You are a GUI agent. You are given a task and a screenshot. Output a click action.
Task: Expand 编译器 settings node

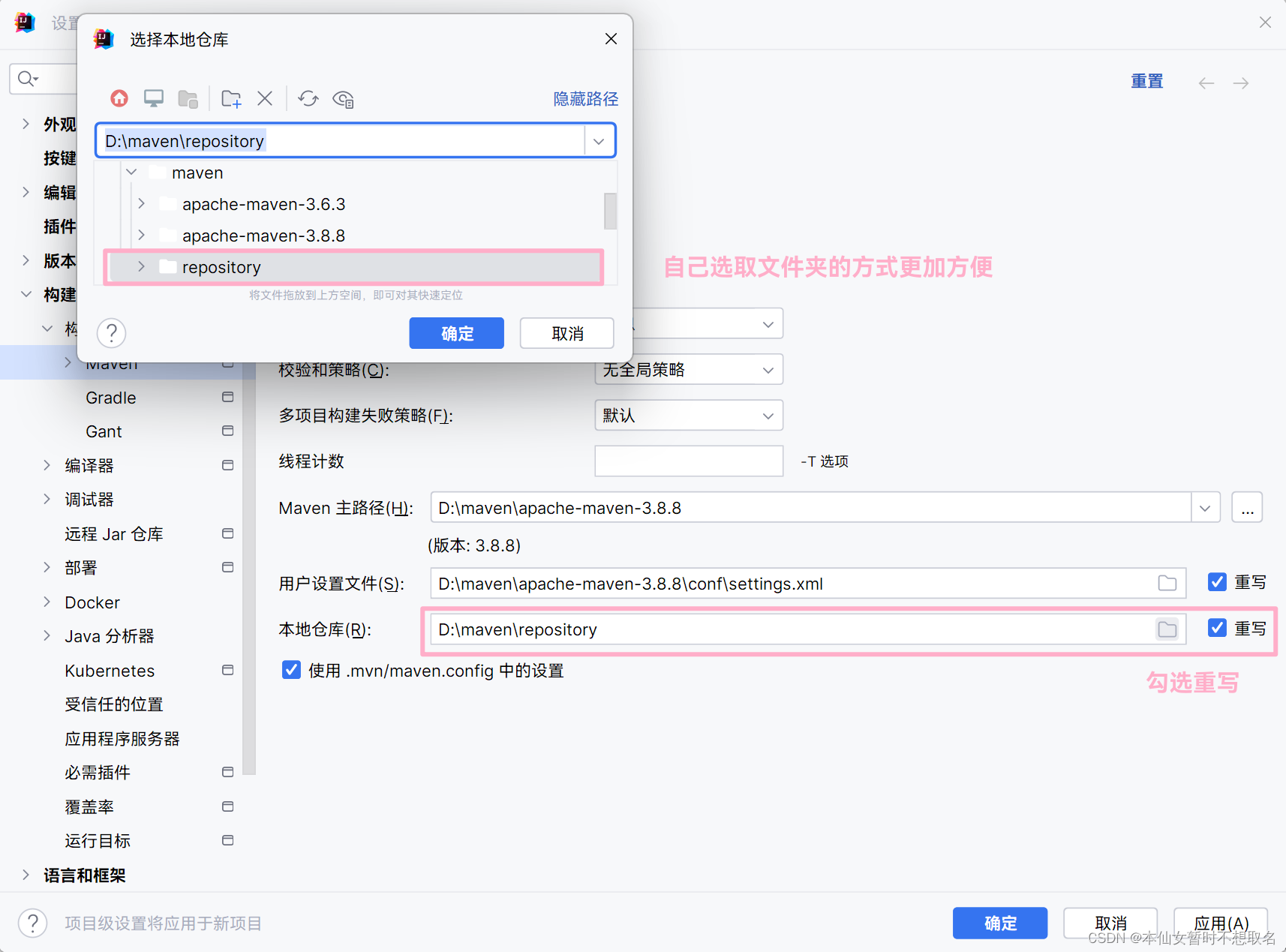[x=47, y=465]
